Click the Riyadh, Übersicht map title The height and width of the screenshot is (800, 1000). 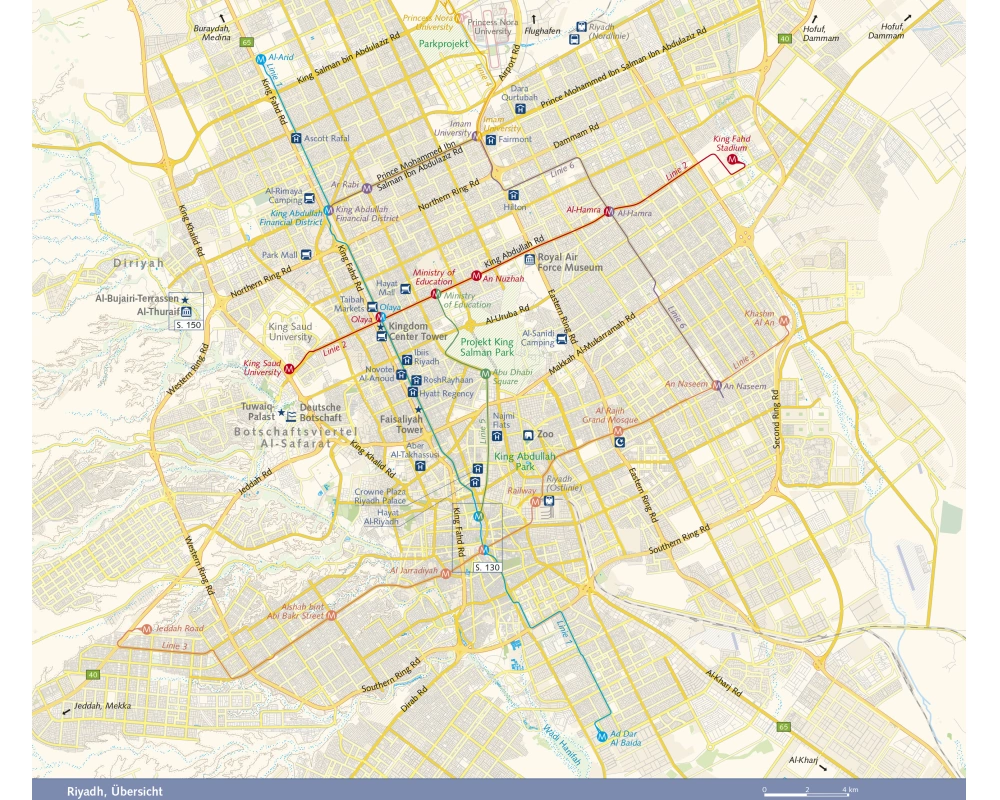coord(114,791)
